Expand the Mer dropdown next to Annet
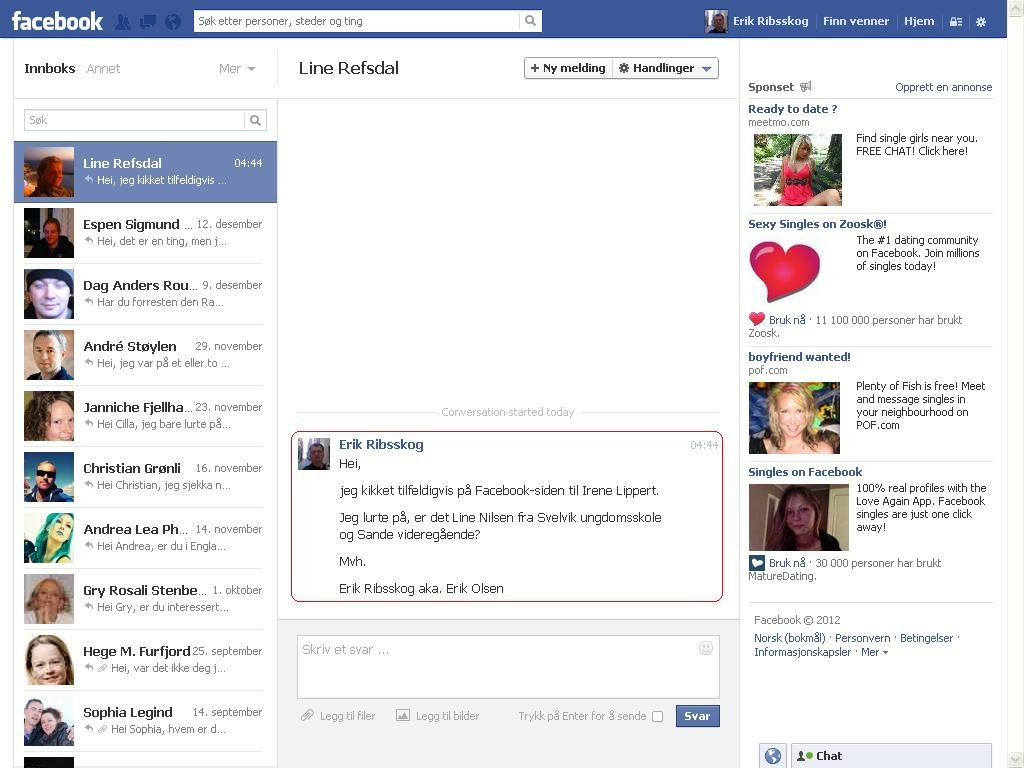 237,68
